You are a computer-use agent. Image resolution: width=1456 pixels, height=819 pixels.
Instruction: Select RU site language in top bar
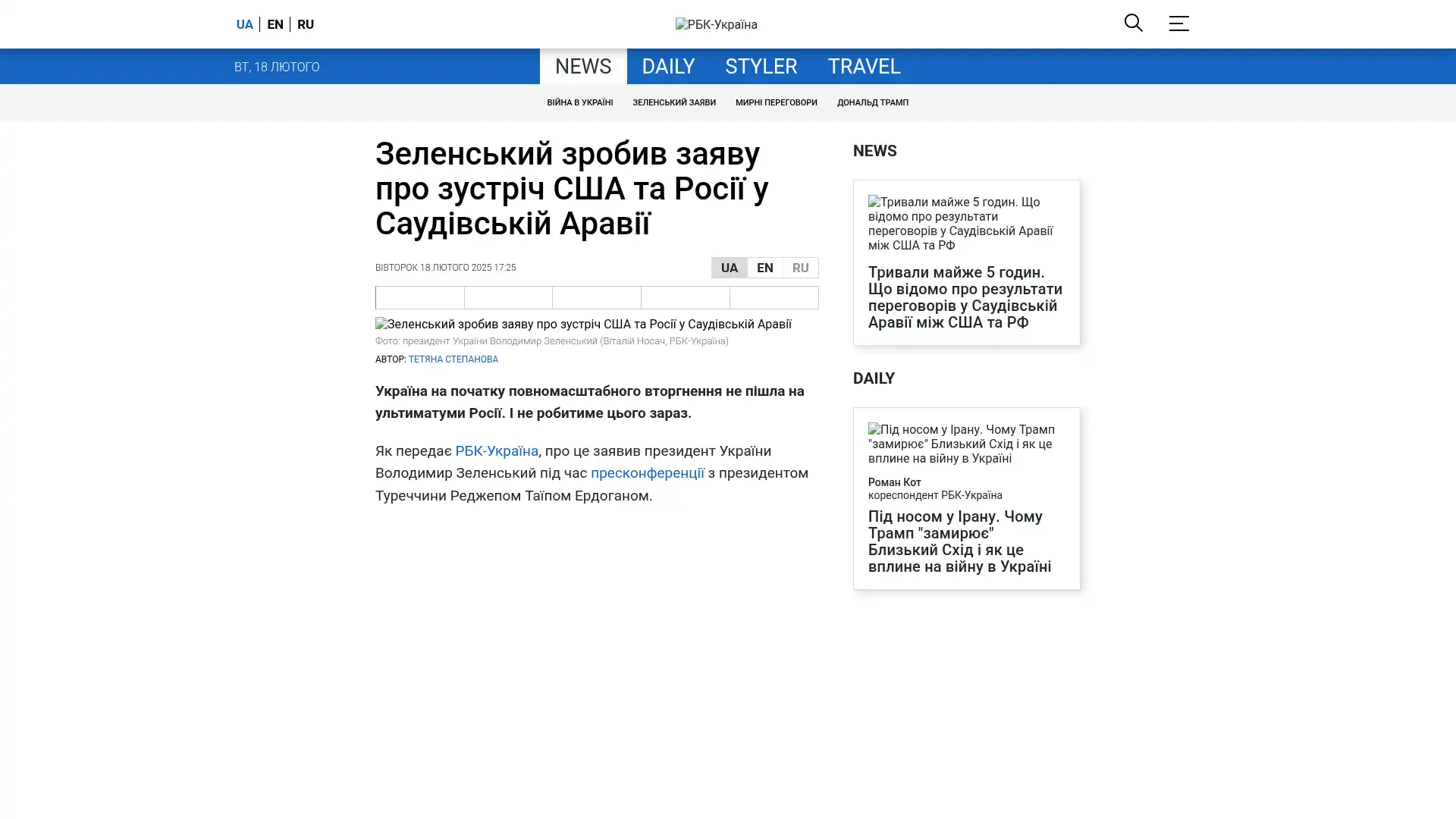pos(306,24)
